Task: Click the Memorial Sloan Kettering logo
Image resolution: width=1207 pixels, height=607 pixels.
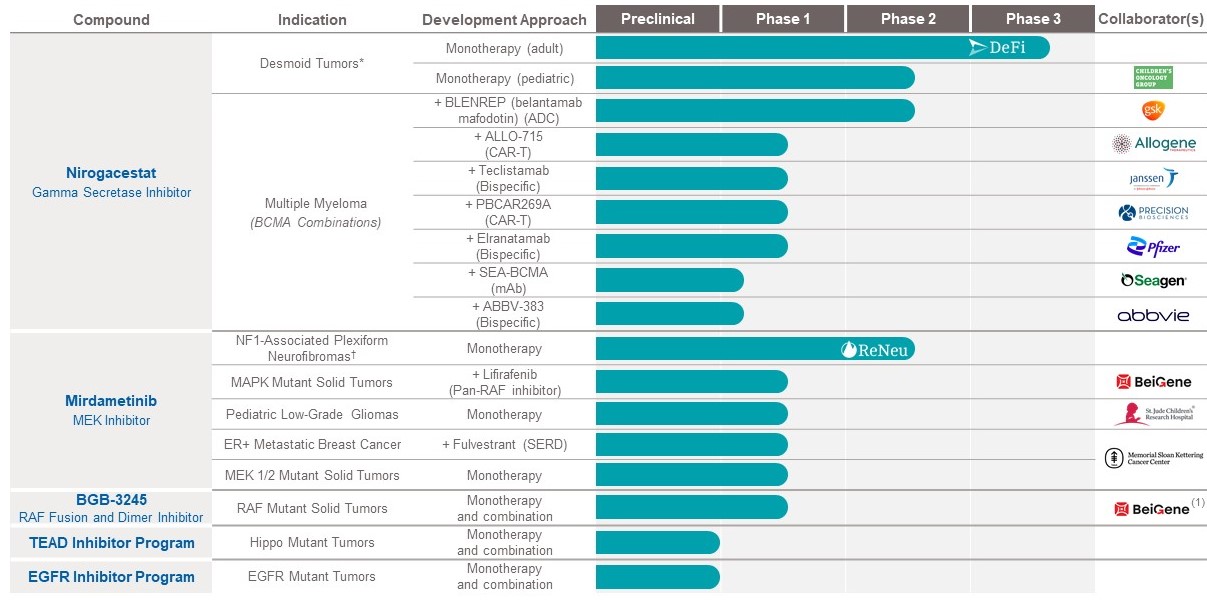Action: tap(1153, 458)
